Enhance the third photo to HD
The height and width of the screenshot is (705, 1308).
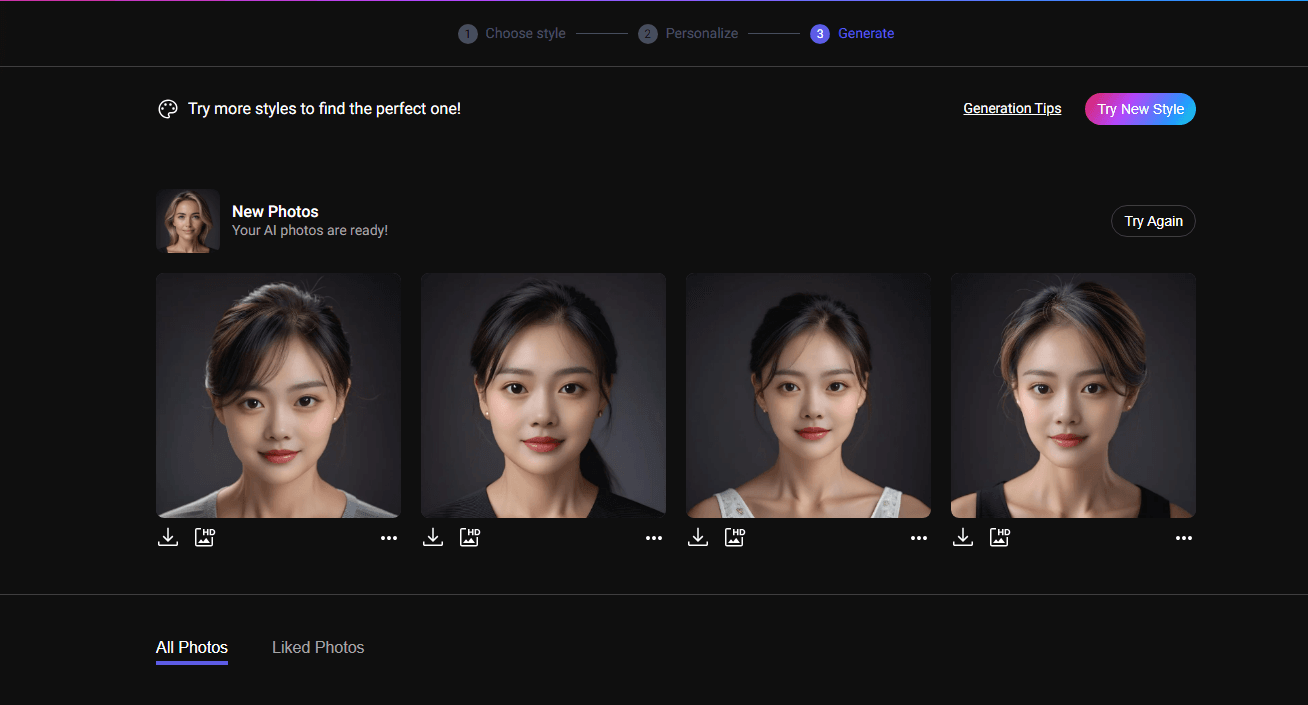pyautogui.click(x=734, y=537)
